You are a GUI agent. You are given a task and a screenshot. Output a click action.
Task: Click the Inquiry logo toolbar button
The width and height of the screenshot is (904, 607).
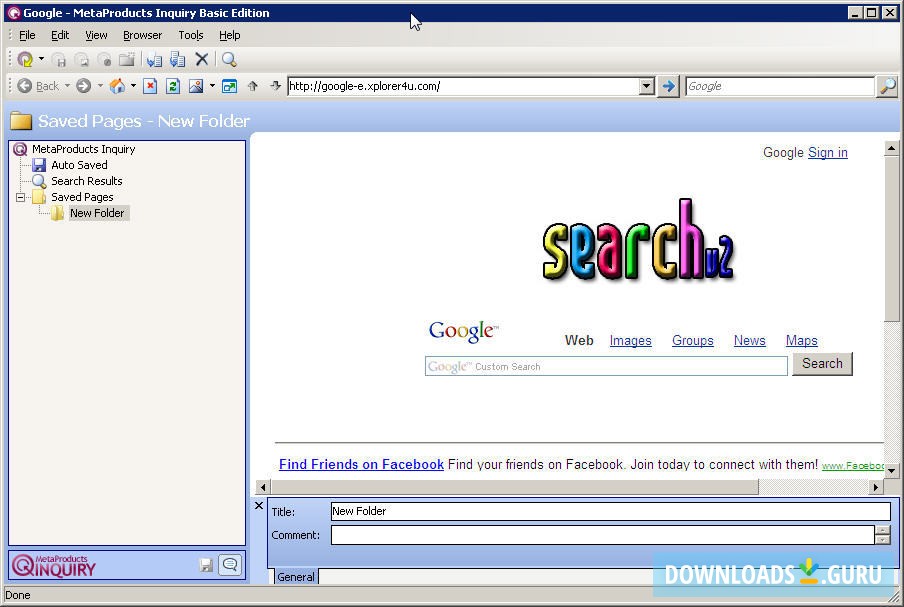(25, 59)
